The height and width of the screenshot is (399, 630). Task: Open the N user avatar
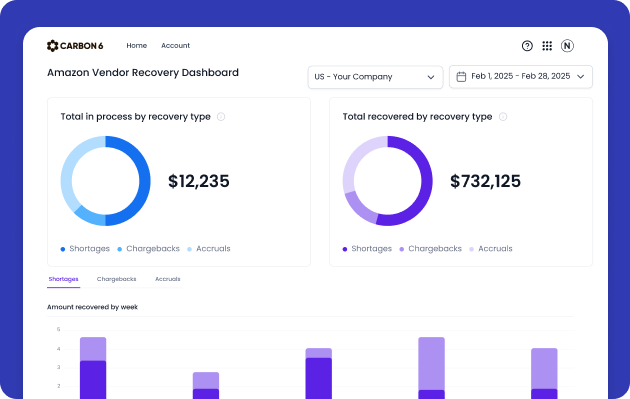567,46
